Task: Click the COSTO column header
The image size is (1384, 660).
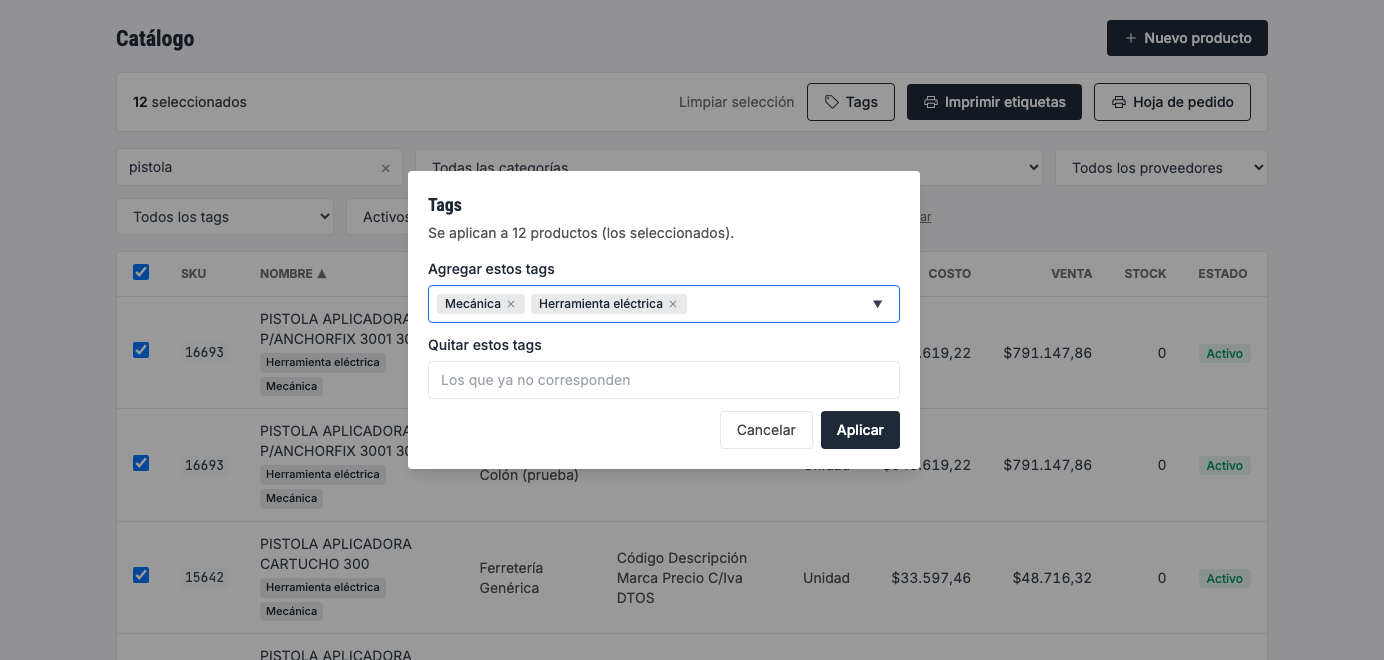Action: (949, 274)
